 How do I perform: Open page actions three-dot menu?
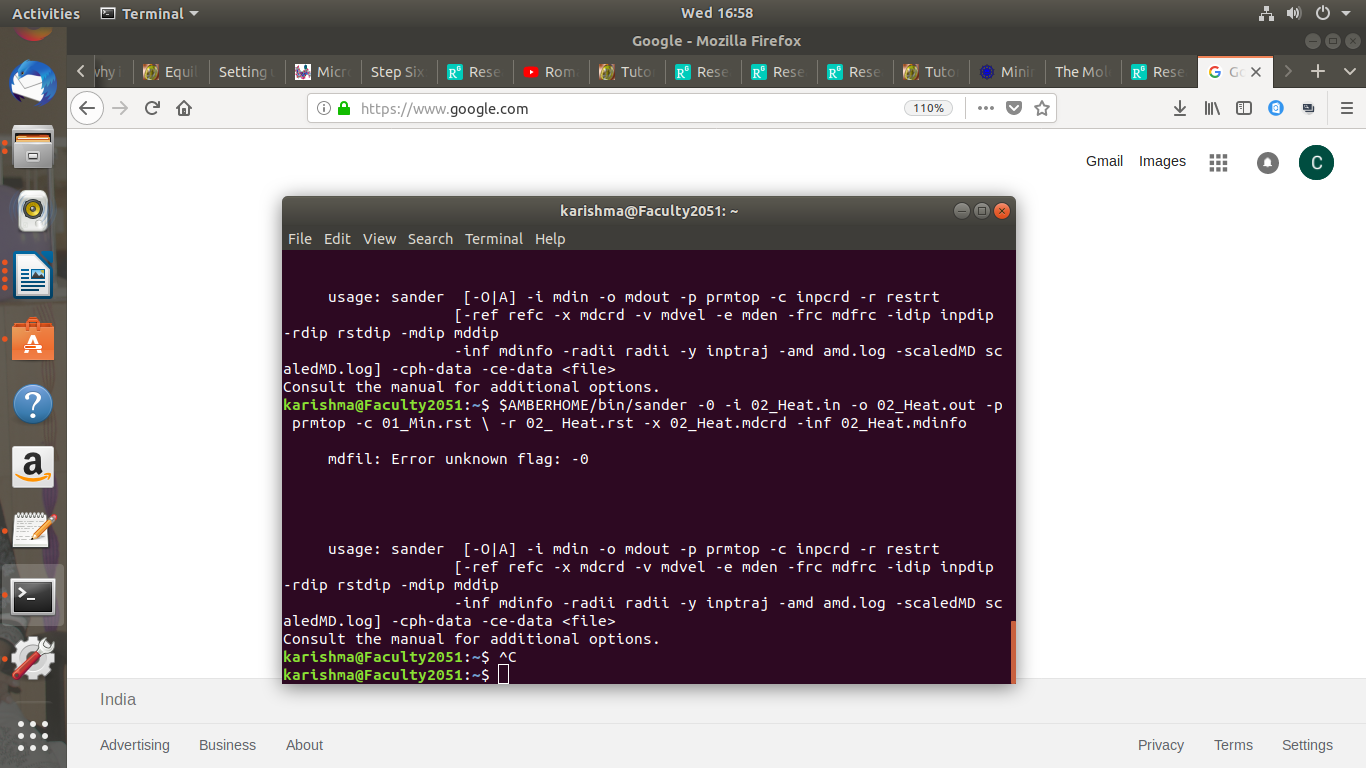point(986,108)
